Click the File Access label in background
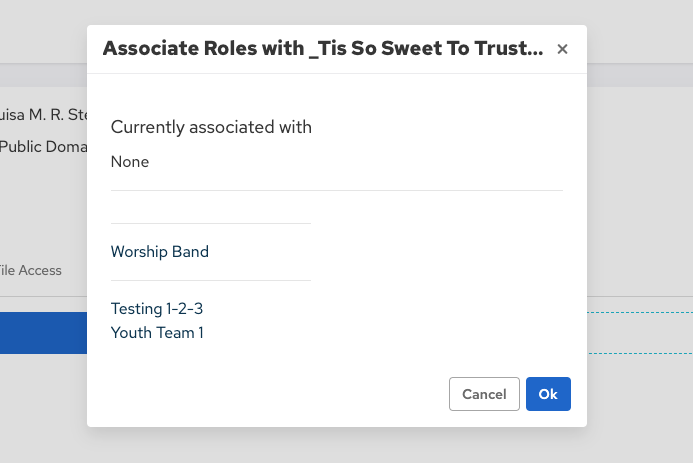This screenshot has height=463, width=693. coord(30,270)
